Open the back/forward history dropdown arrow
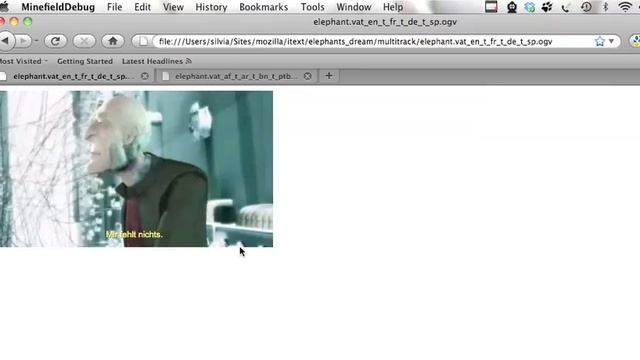 coord(36,41)
